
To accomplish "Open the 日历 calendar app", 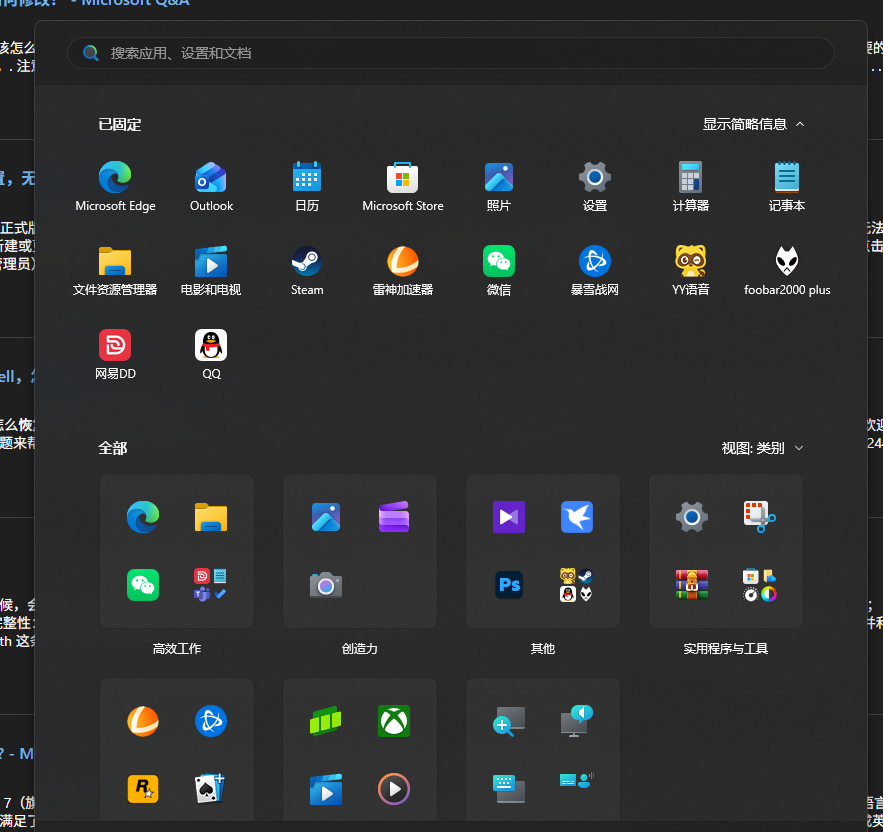I will tap(307, 187).
